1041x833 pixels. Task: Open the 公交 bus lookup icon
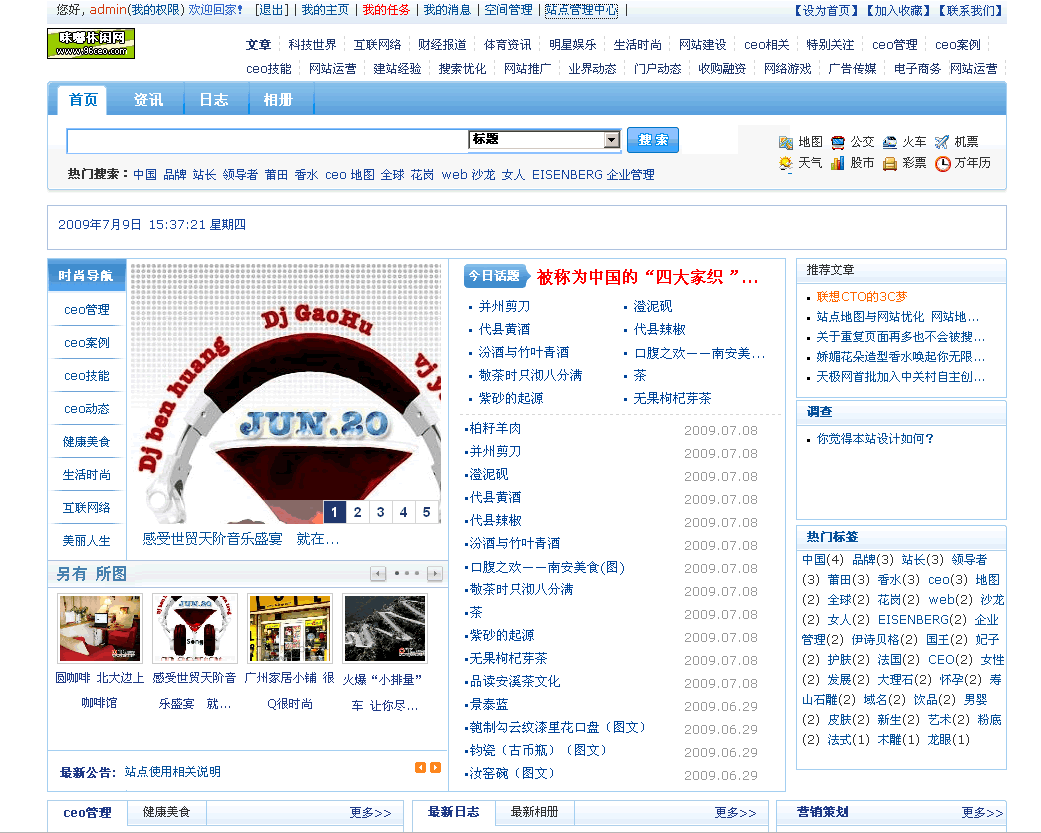click(x=838, y=142)
